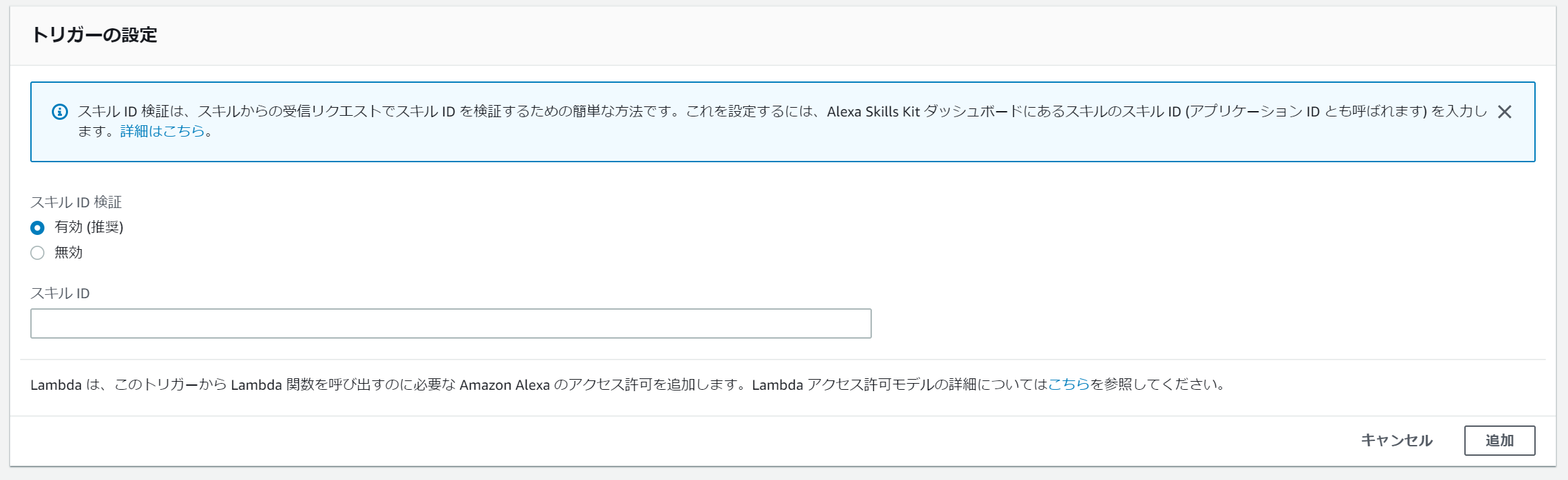Open the こちら link about Lambda permissions
Viewport: 1568px width, 480px height.
(x=1068, y=384)
